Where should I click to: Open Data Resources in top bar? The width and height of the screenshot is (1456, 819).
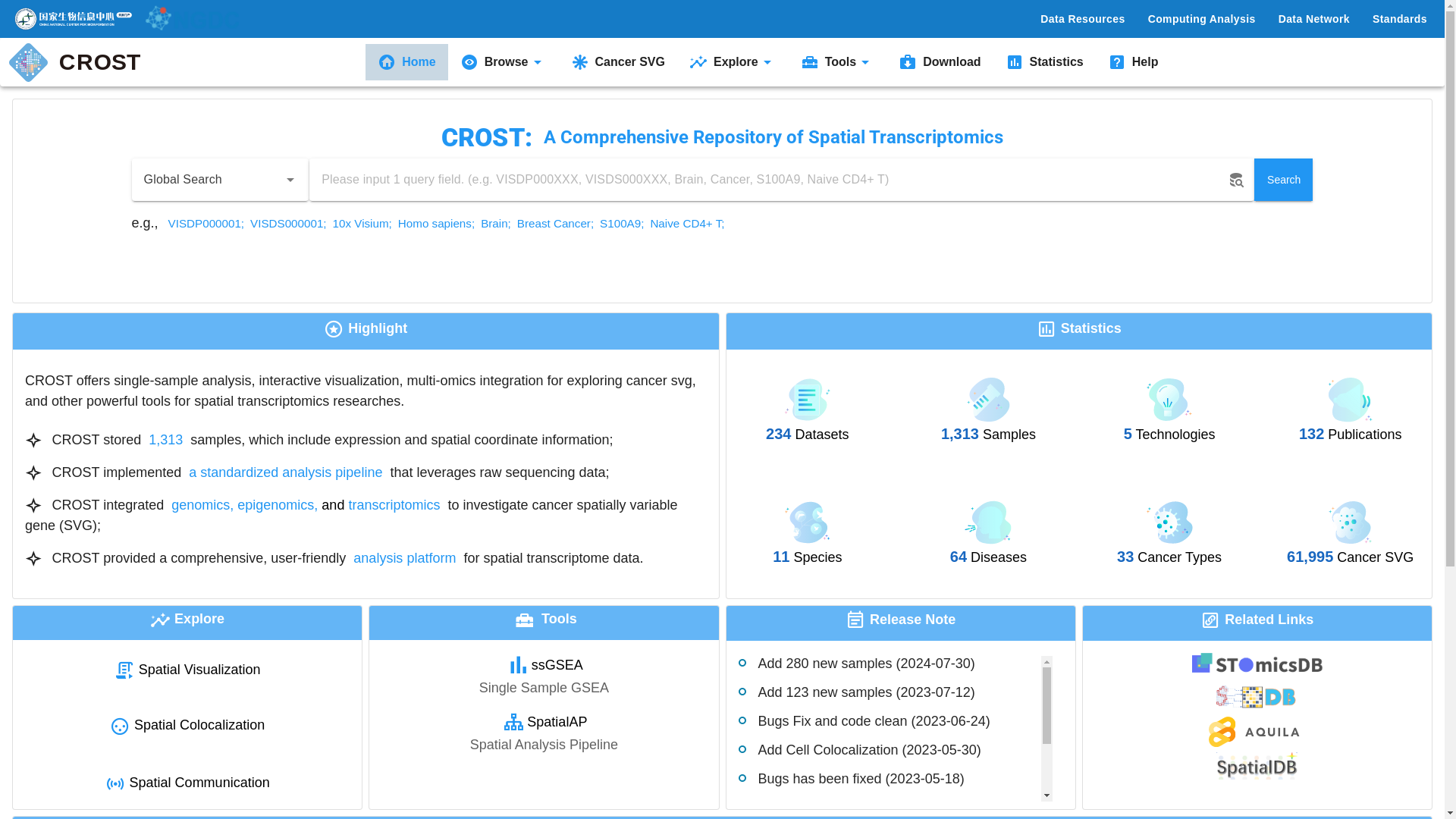pyautogui.click(x=1082, y=19)
